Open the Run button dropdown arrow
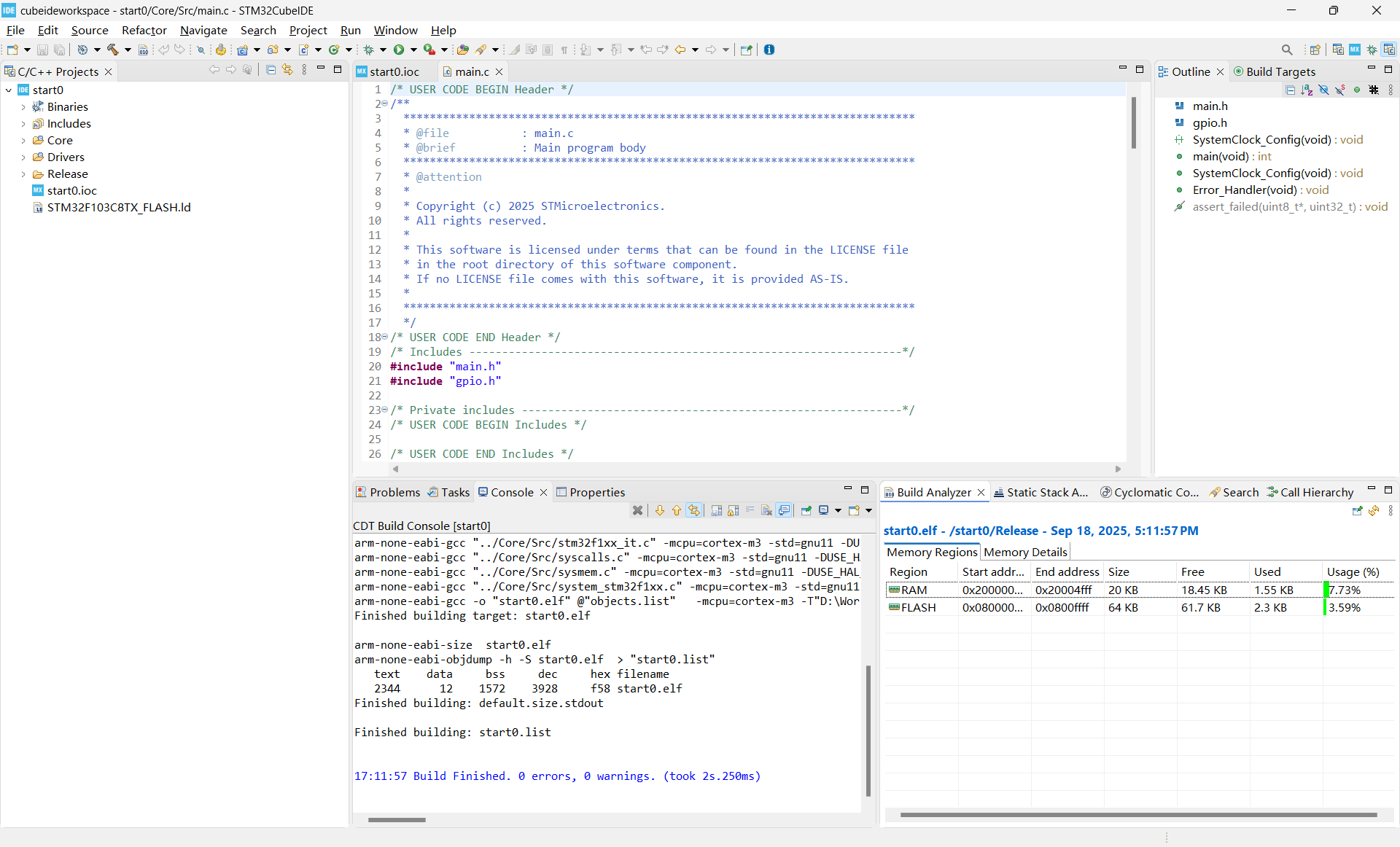Image resolution: width=1400 pixels, height=847 pixels. tap(413, 50)
